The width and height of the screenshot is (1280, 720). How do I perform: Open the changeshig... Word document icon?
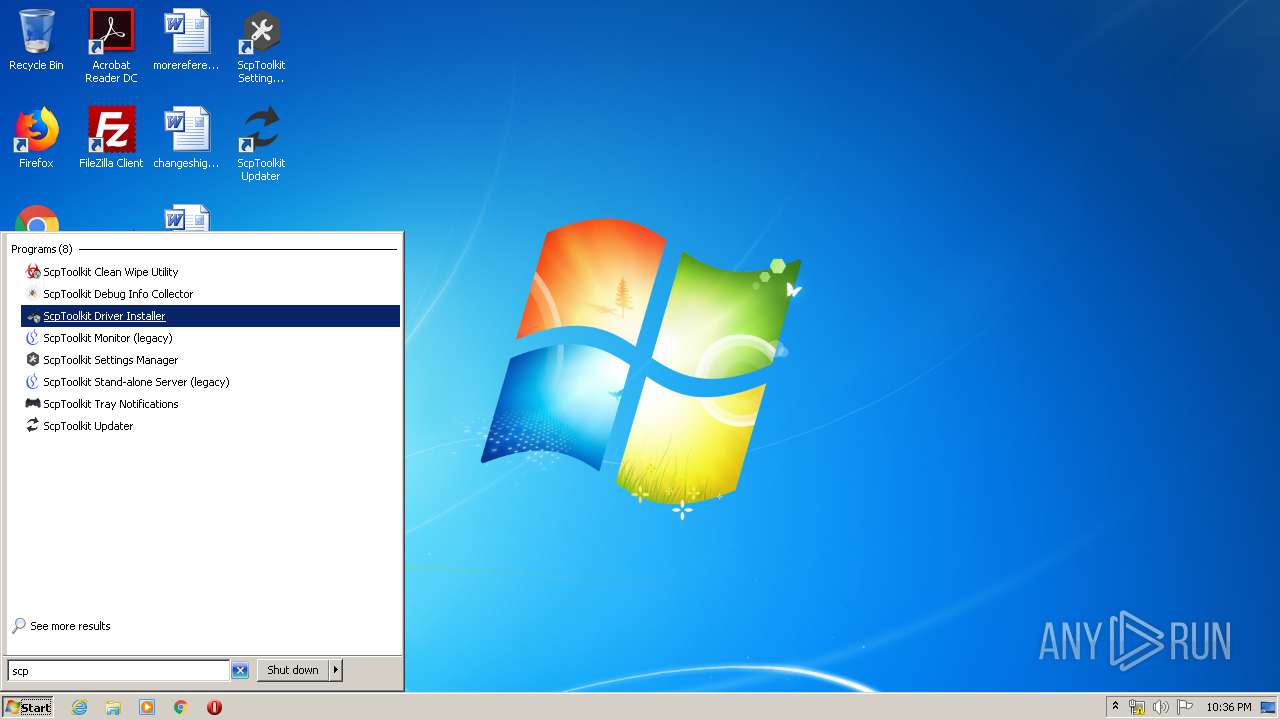(x=186, y=138)
